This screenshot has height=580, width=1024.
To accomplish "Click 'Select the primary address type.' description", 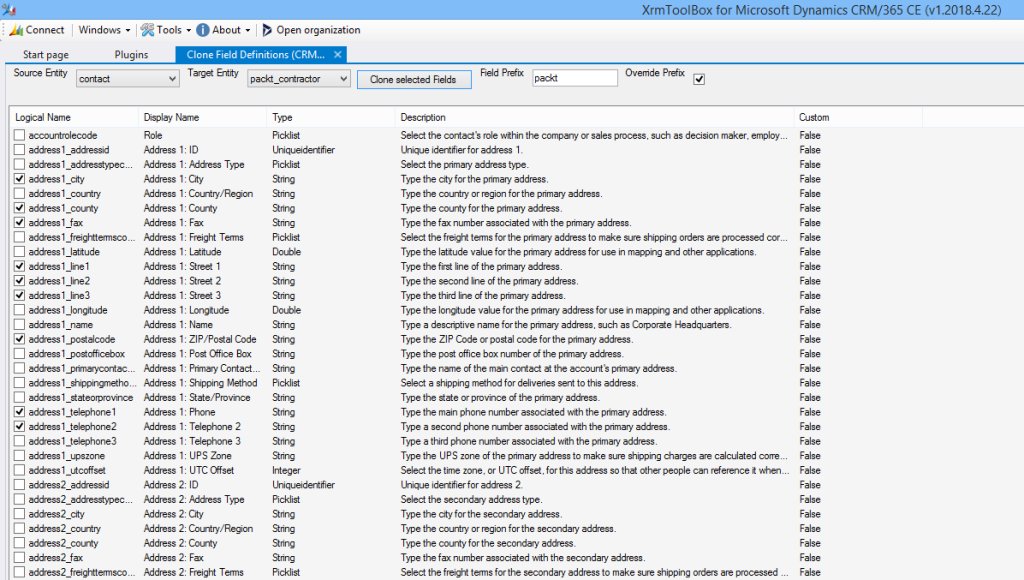I will coord(464,165).
